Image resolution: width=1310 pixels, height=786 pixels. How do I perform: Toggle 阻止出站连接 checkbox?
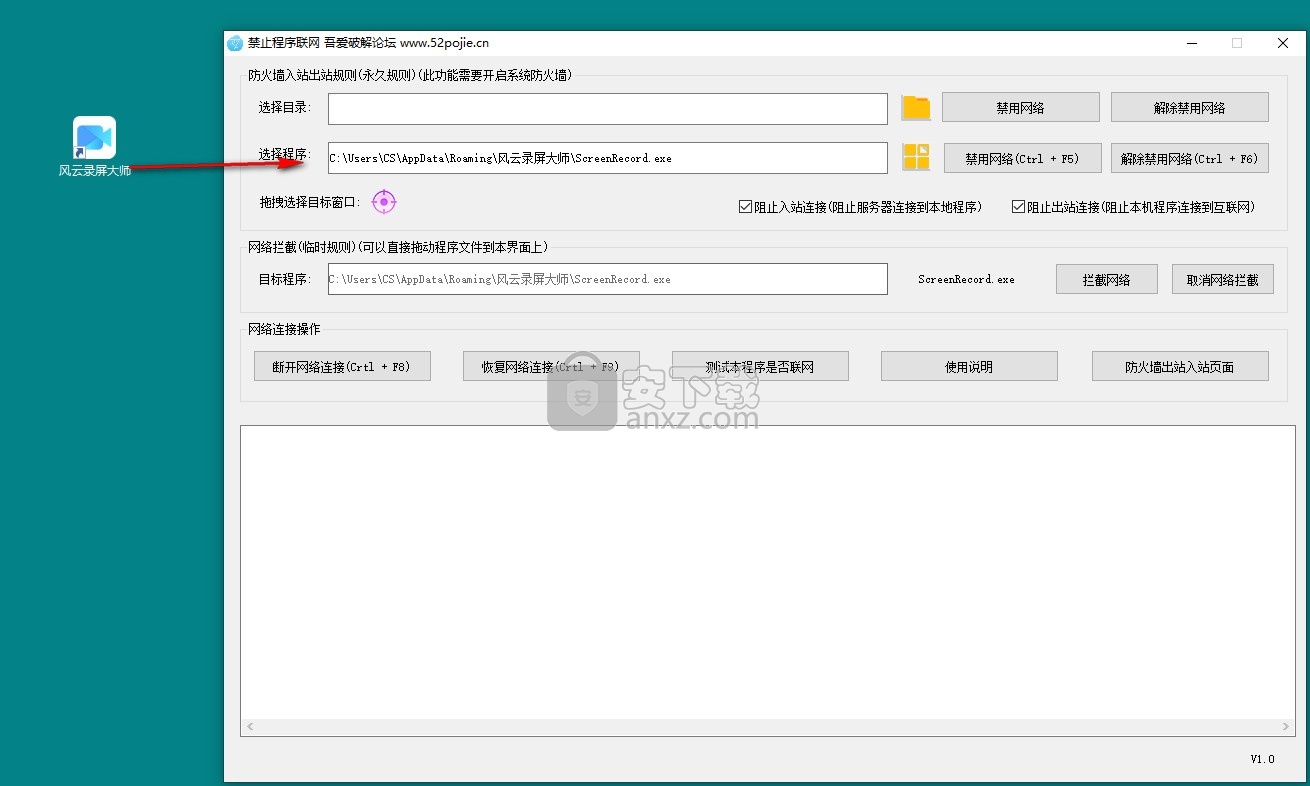click(1018, 207)
